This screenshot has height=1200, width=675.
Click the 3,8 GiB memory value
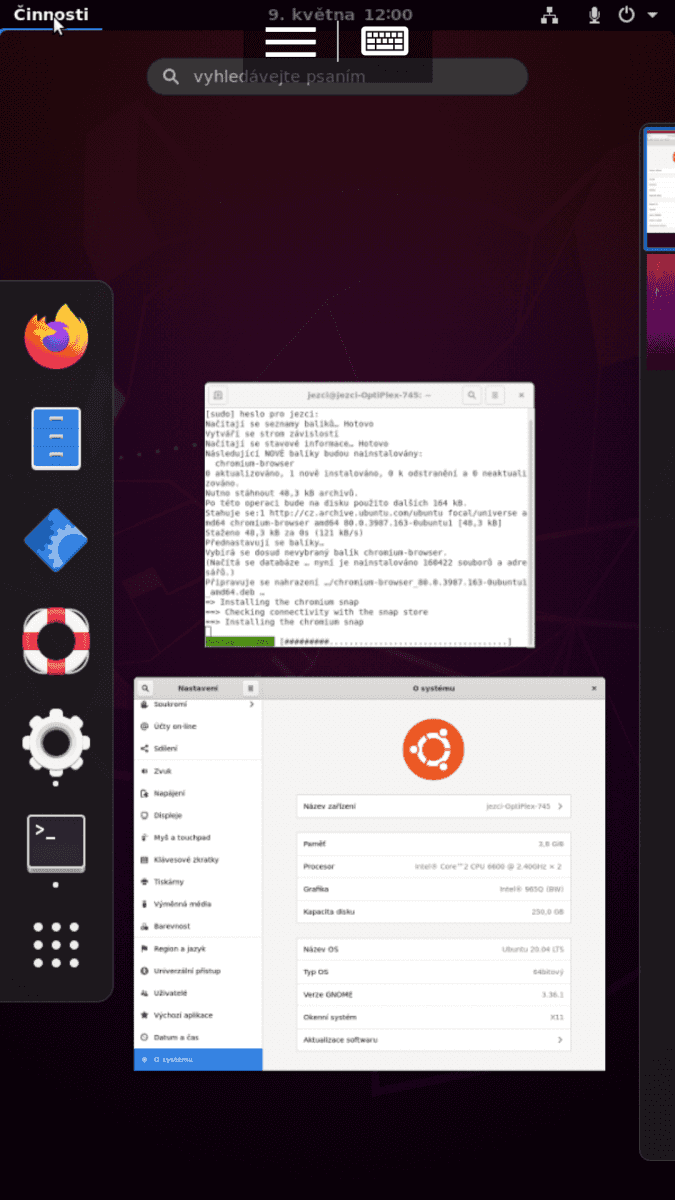pyautogui.click(x=551, y=844)
